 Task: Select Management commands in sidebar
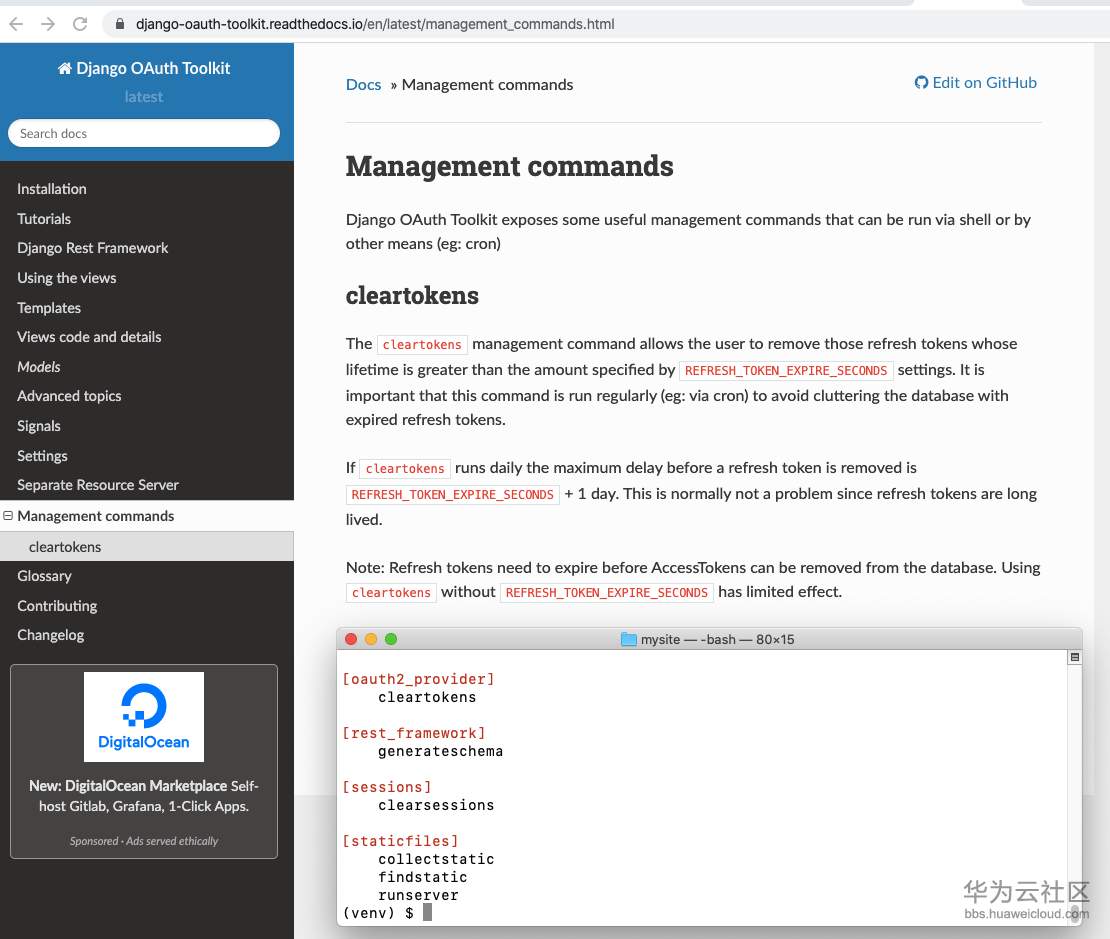[x=96, y=516]
